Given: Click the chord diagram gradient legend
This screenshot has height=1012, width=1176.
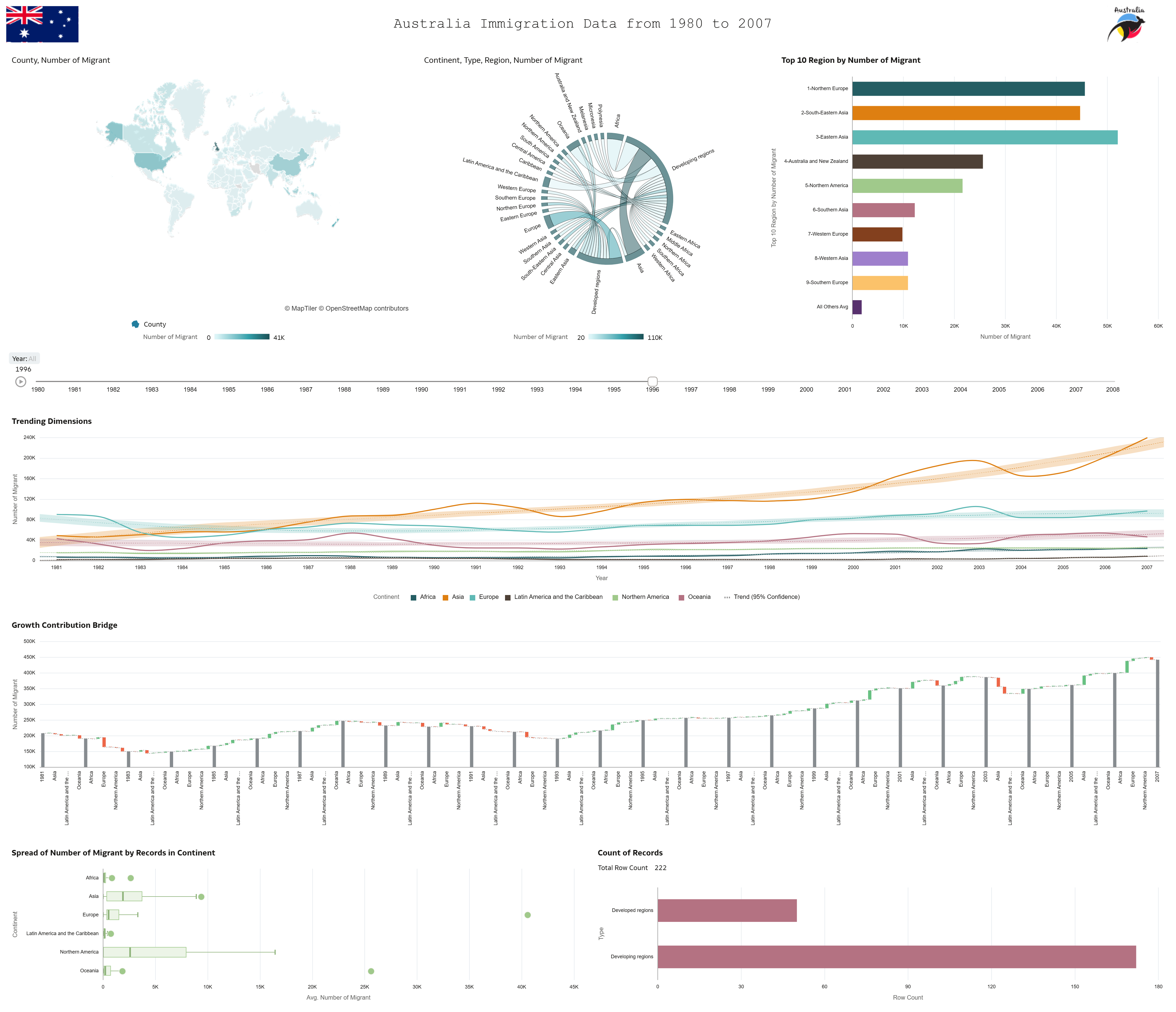Looking at the screenshot, I should 616,337.
